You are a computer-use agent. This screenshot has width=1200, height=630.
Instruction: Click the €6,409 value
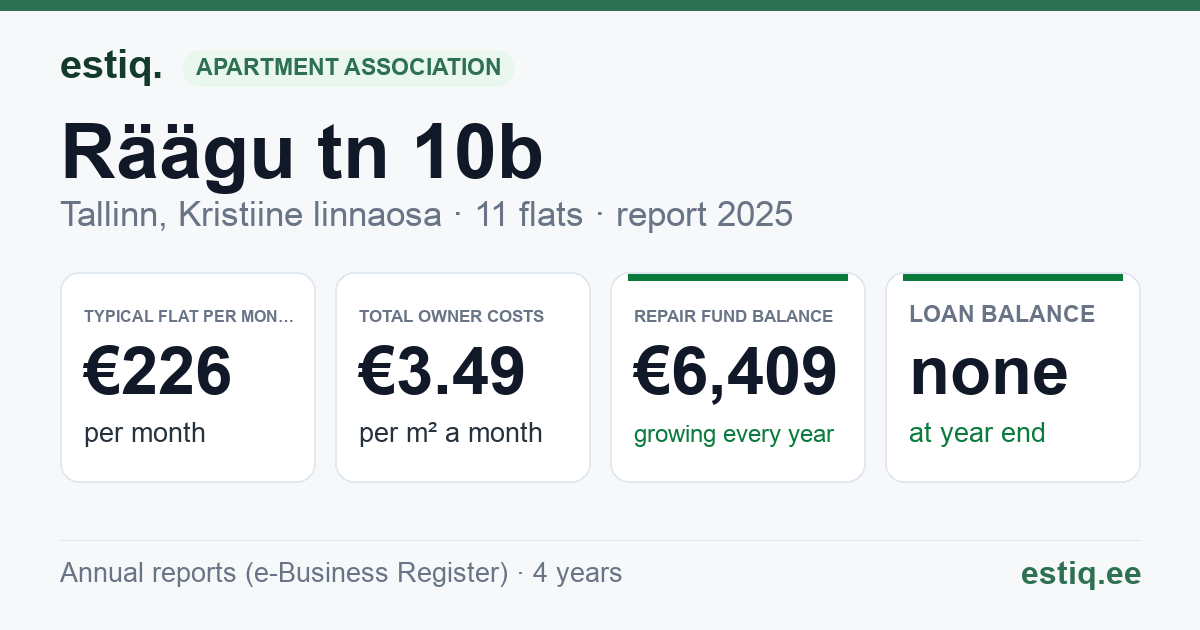click(736, 372)
